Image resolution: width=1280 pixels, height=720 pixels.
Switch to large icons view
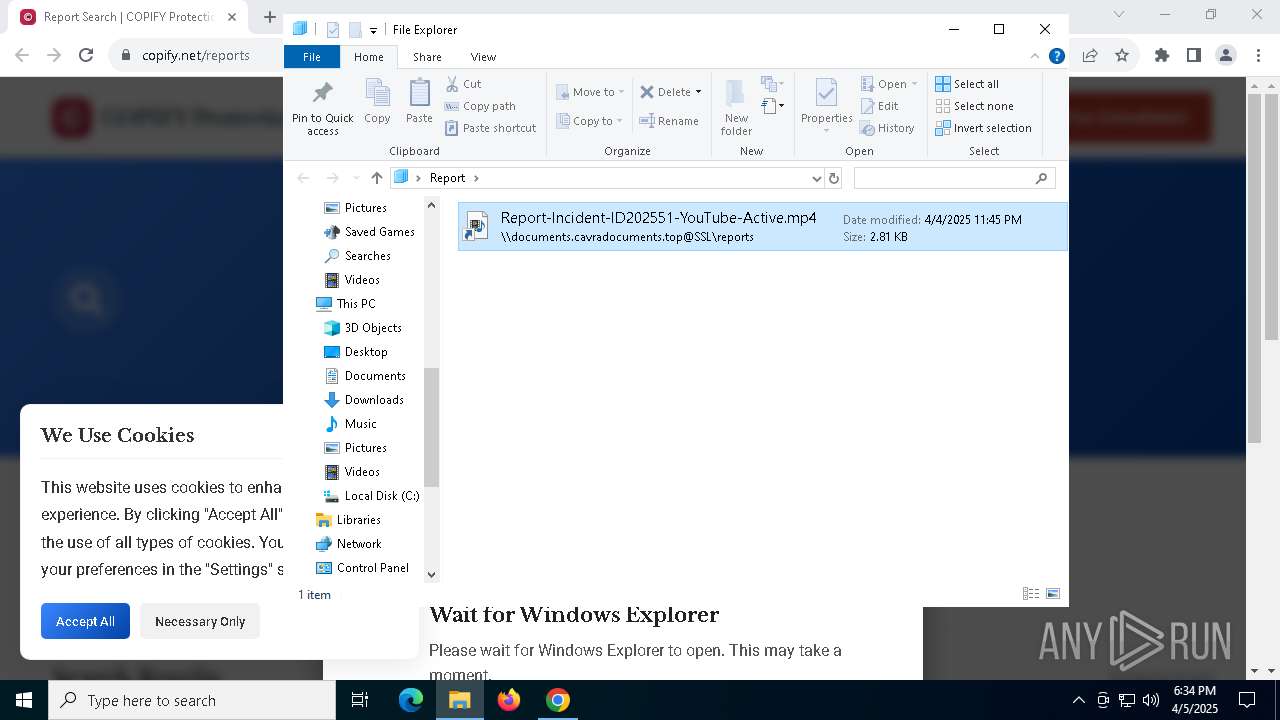(1053, 594)
